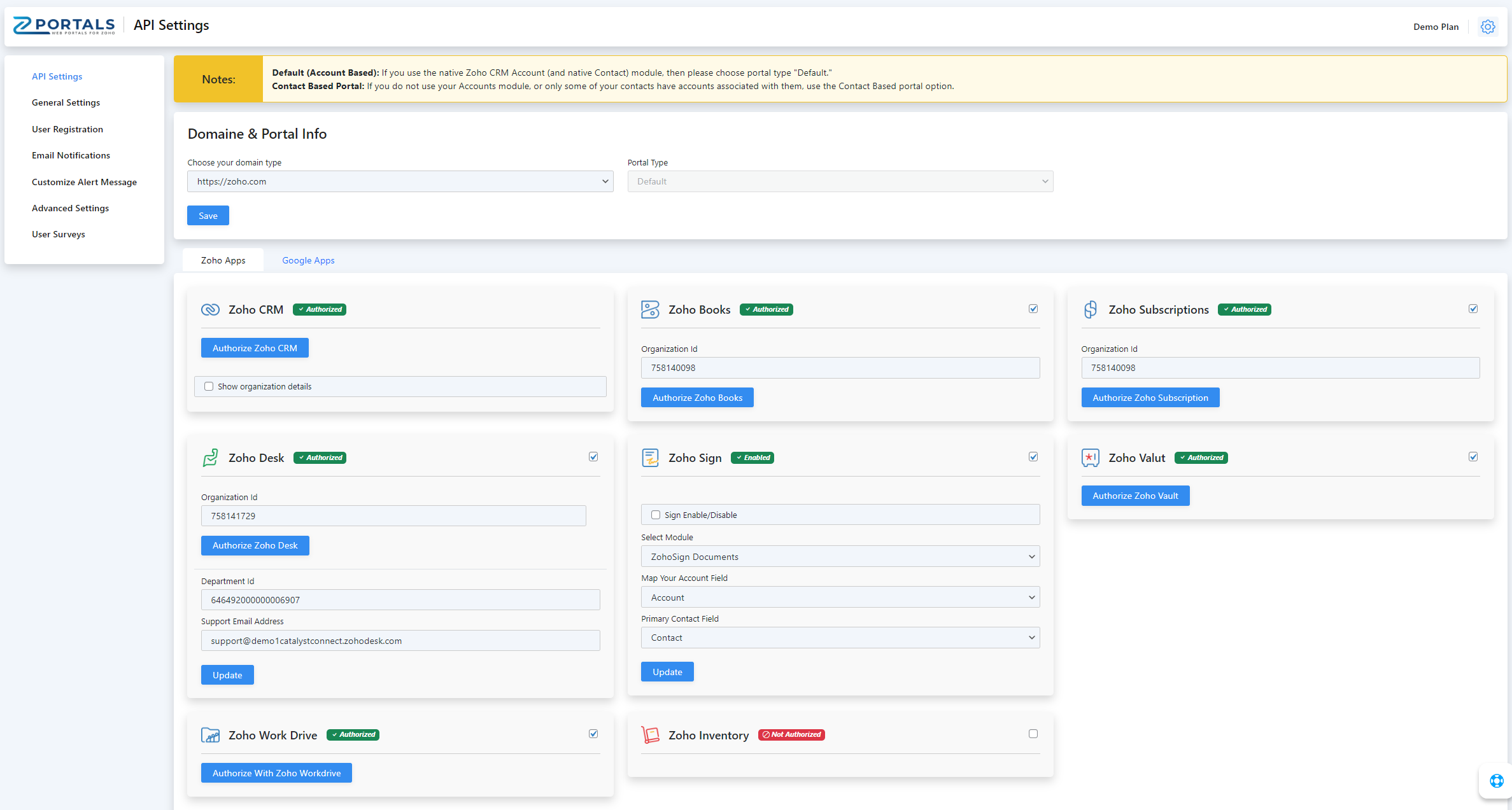Click the Zoho Books app icon

[x=650, y=310]
